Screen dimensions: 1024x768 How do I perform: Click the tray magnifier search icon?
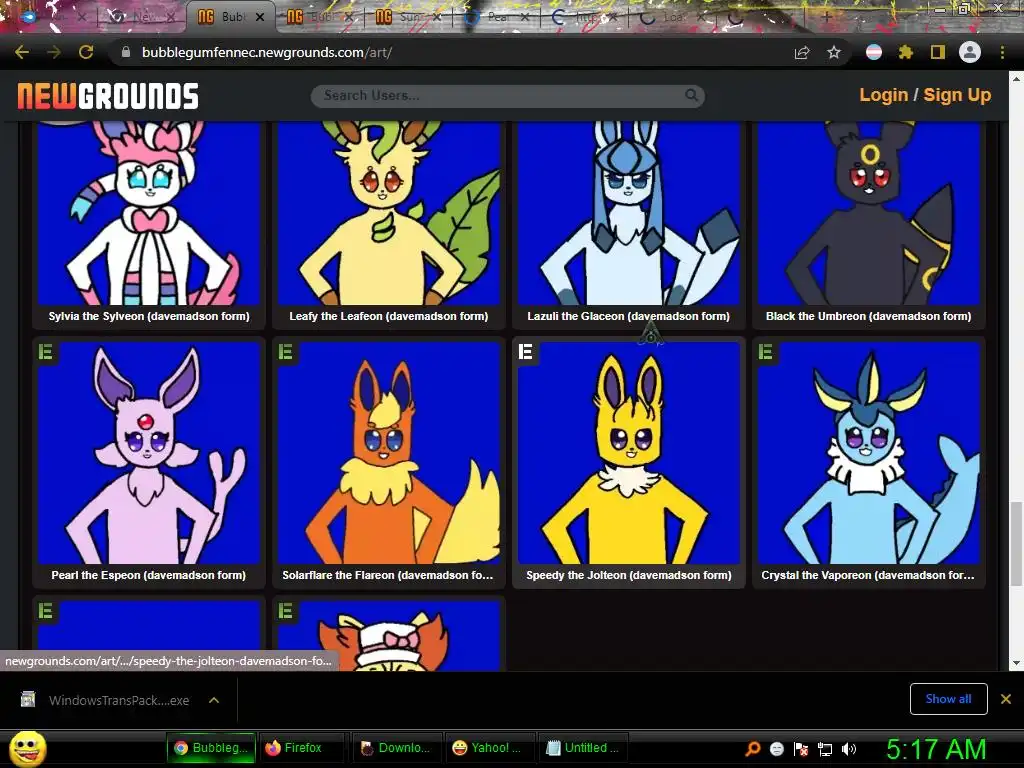[753, 748]
